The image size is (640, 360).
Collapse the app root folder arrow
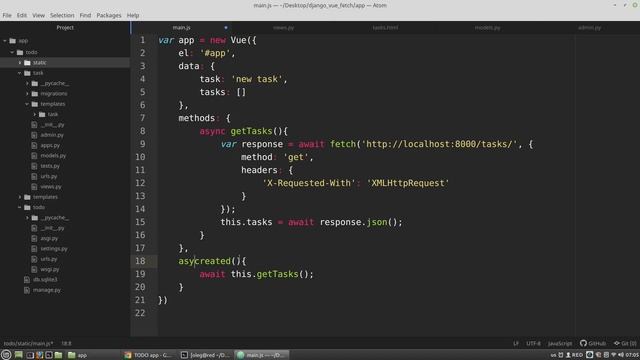tap(5, 40)
